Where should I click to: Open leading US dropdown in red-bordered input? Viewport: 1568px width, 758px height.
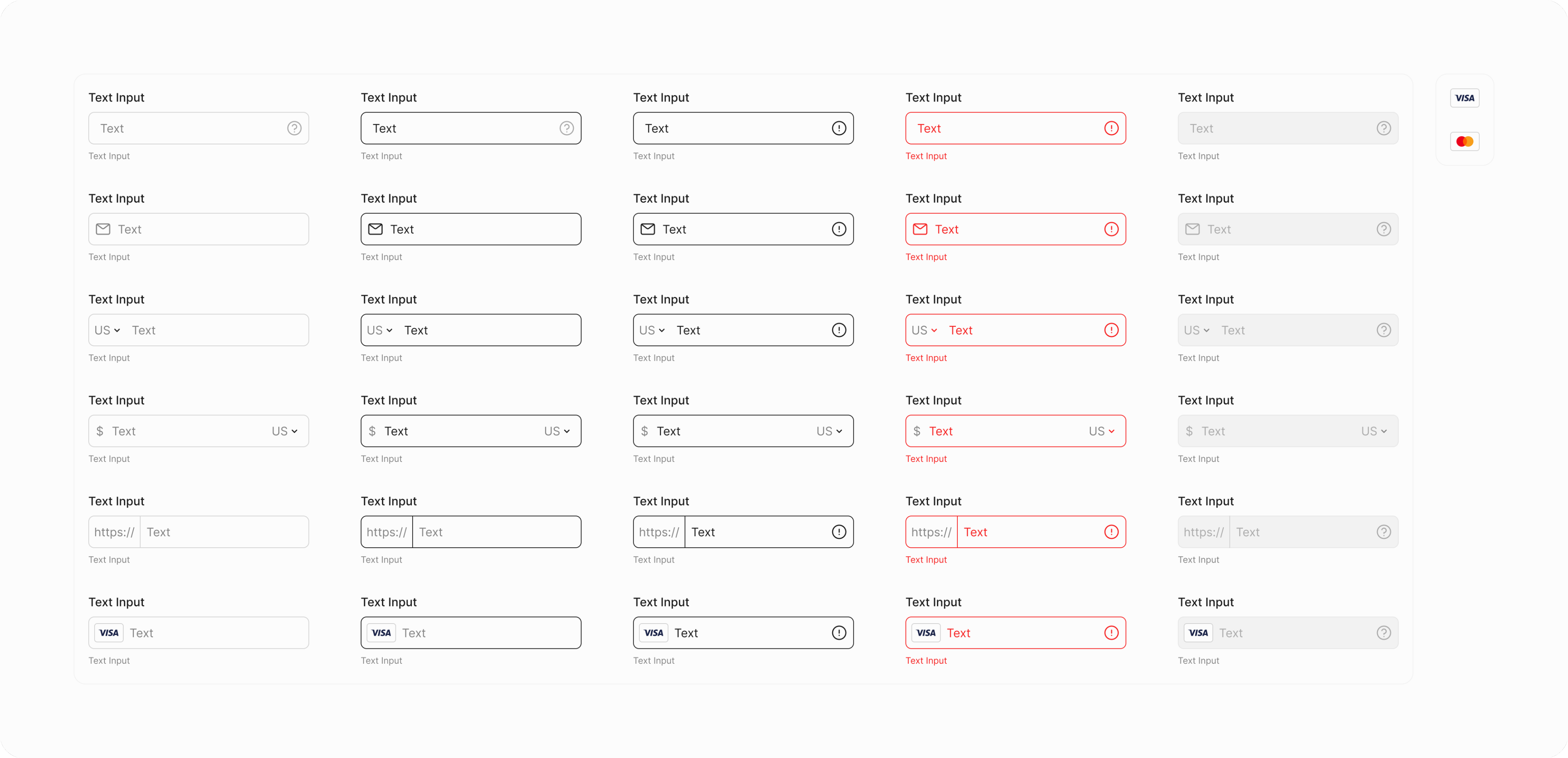924,330
